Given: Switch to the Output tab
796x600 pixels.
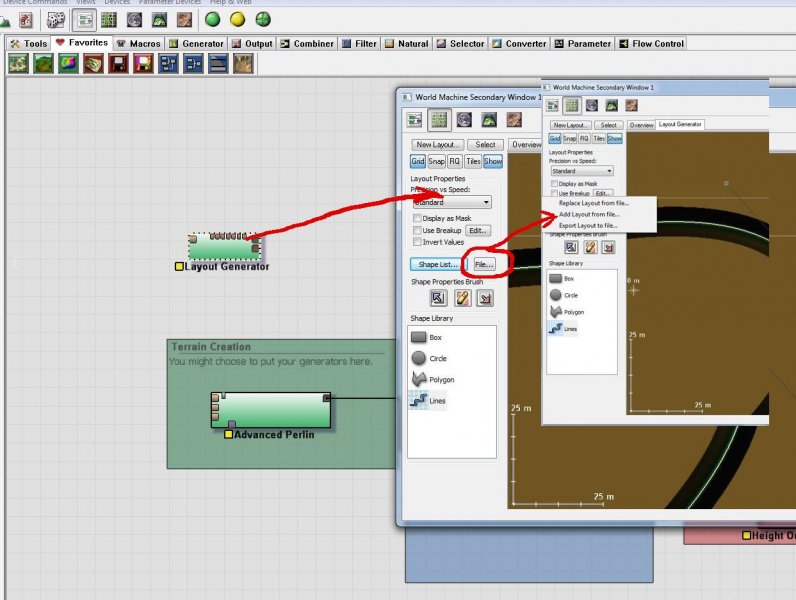Looking at the screenshot, I should point(252,44).
